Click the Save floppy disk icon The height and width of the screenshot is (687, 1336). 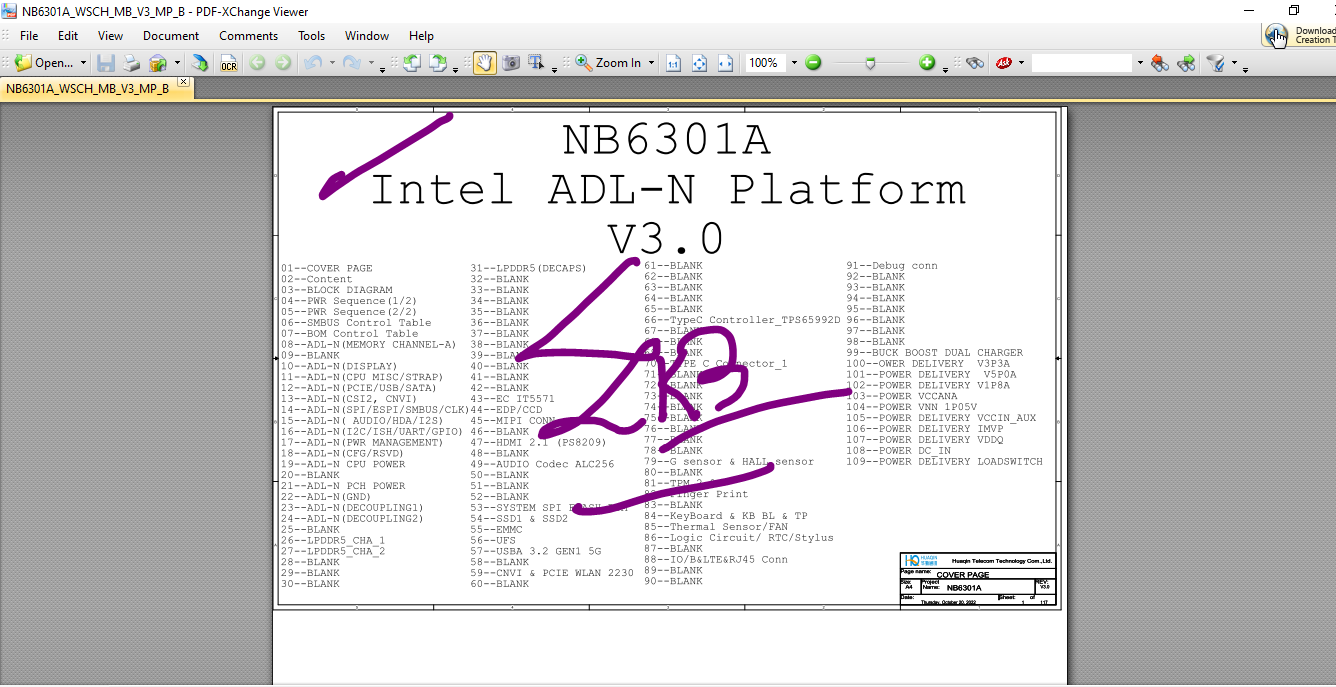pyautogui.click(x=106, y=63)
